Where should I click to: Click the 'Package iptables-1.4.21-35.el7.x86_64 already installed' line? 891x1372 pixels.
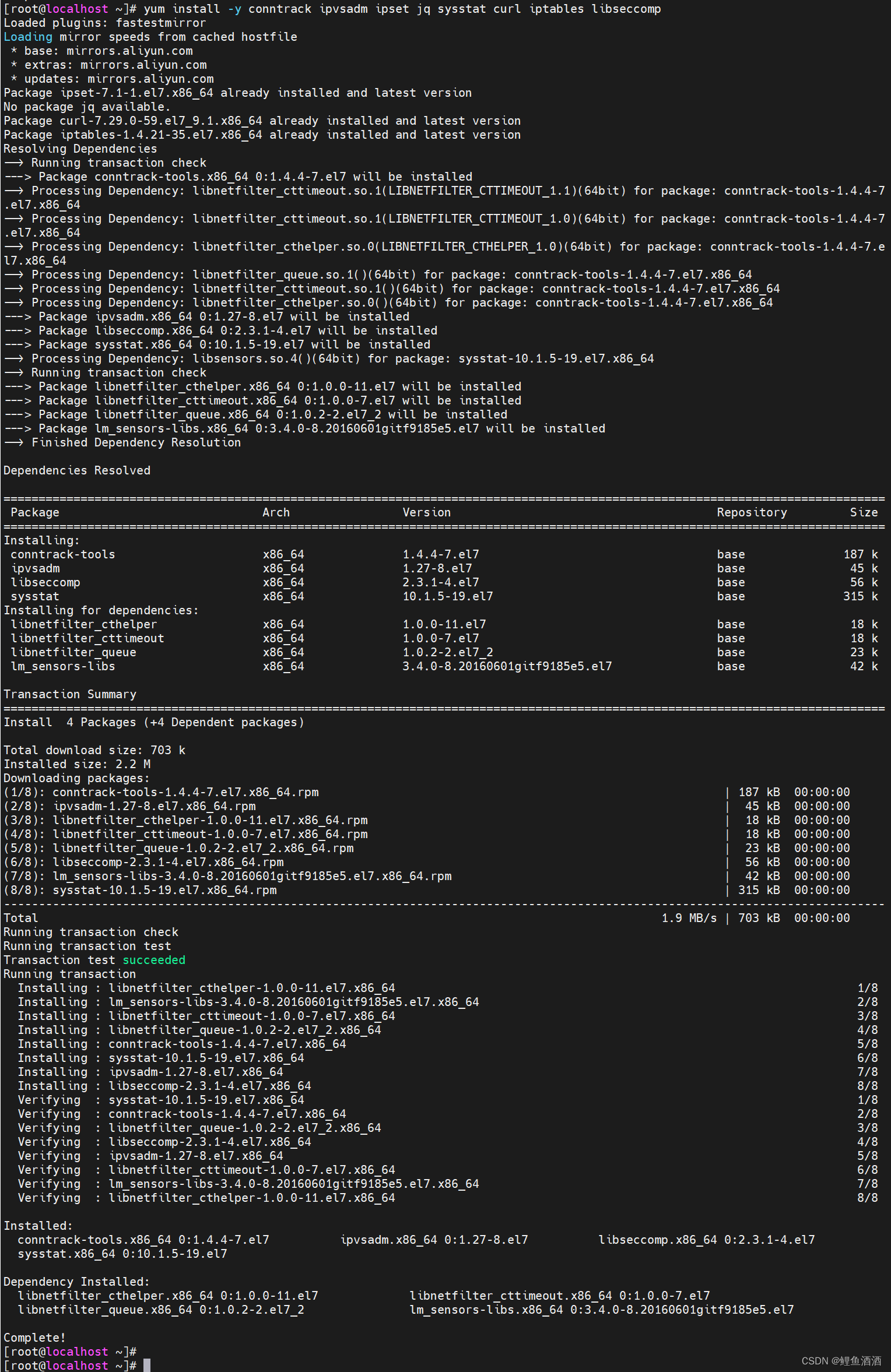pos(262,135)
